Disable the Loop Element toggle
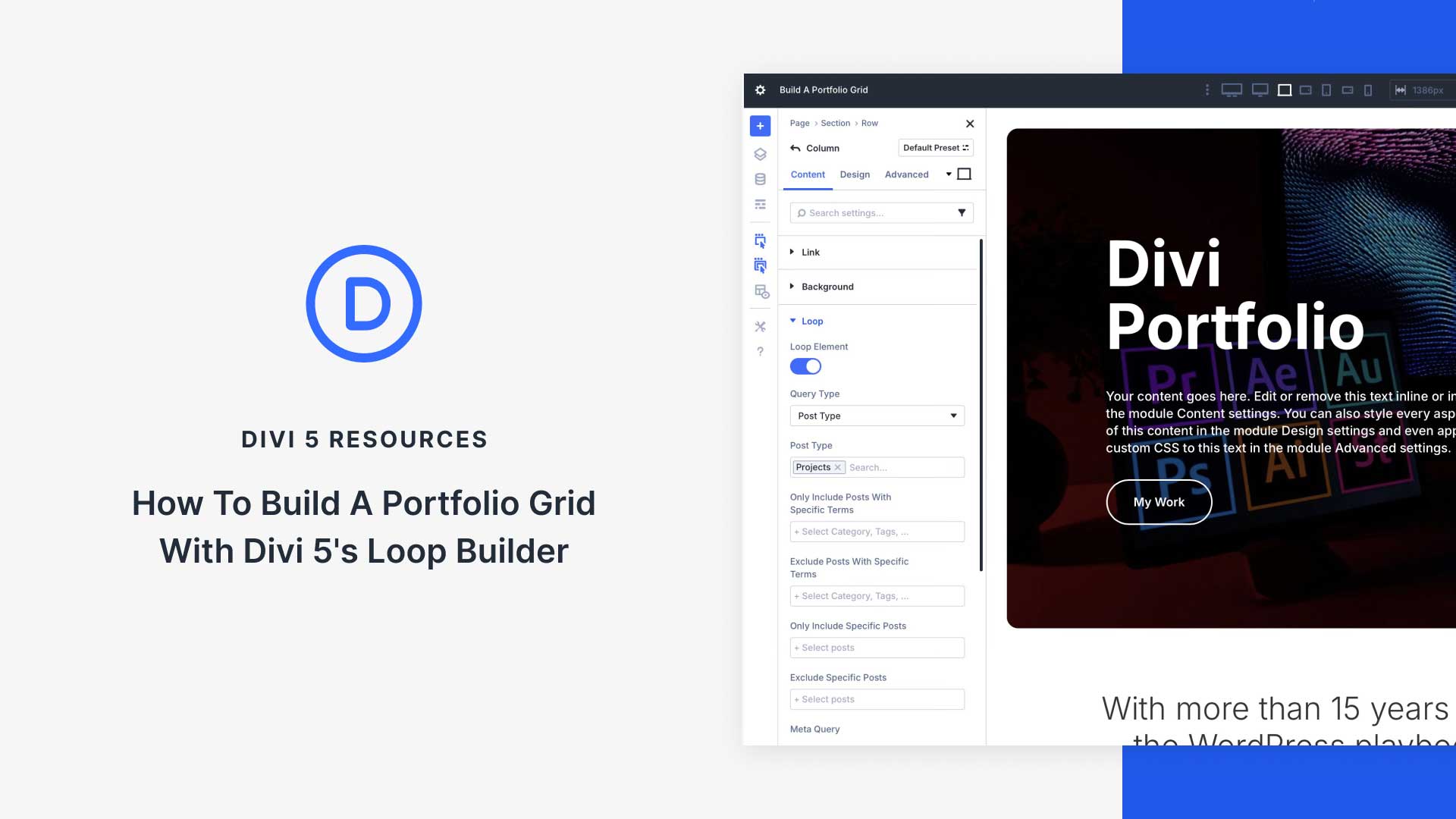 click(805, 366)
